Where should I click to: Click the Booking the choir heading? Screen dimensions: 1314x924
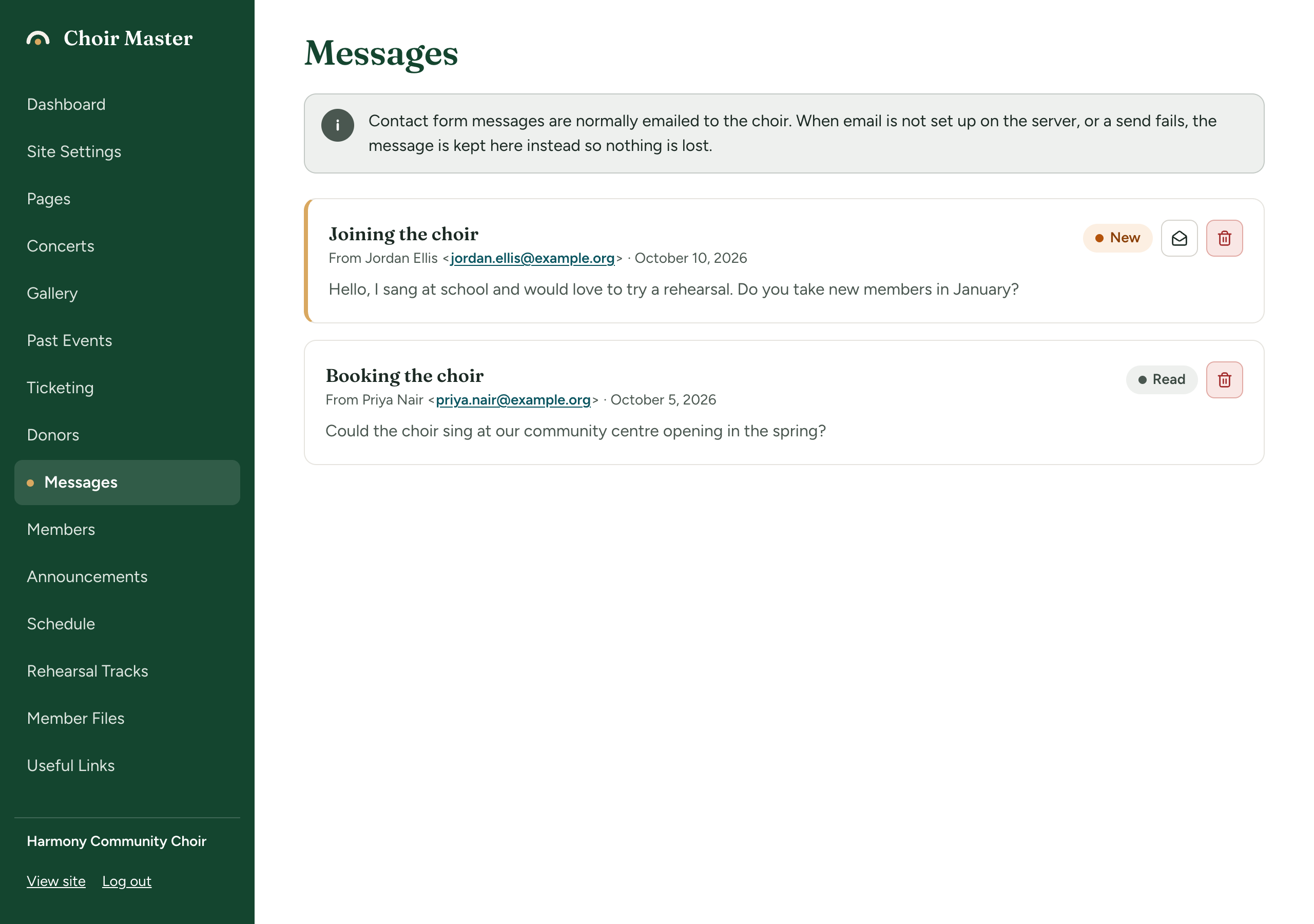pos(404,376)
